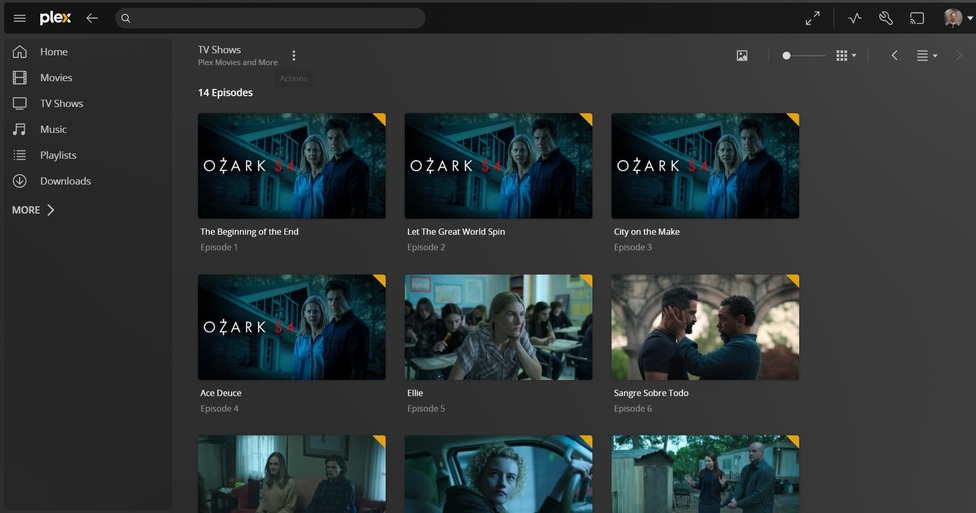Go back using the top-bar arrow
Image resolution: width=976 pixels, height=513 pixels.
(92, 18)
